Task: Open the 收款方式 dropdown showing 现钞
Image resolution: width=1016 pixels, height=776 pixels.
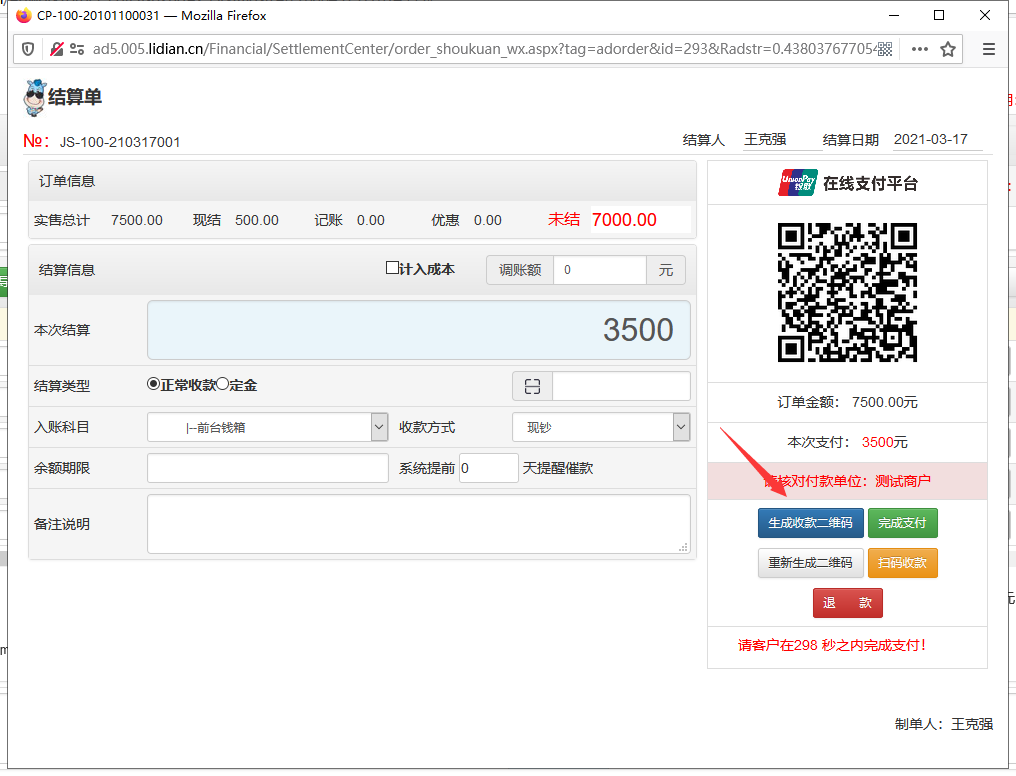Action: click(x=601, y=427)
